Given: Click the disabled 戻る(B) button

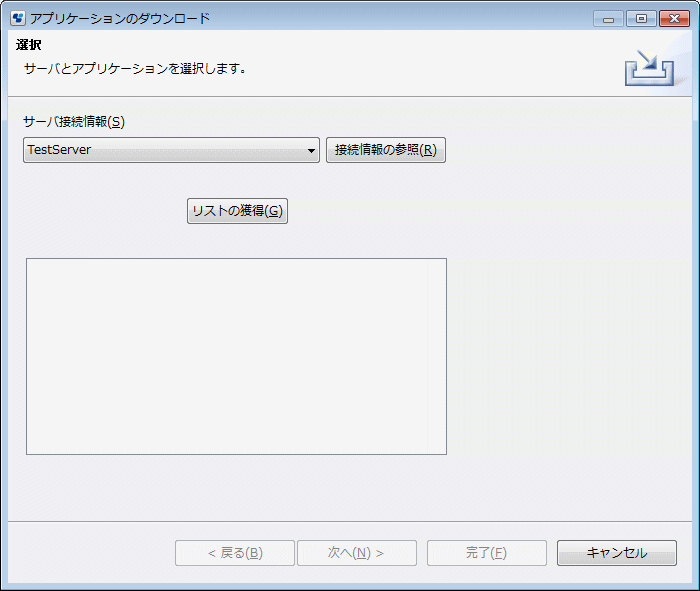Looking at the screenshot, I should point(235,553).
